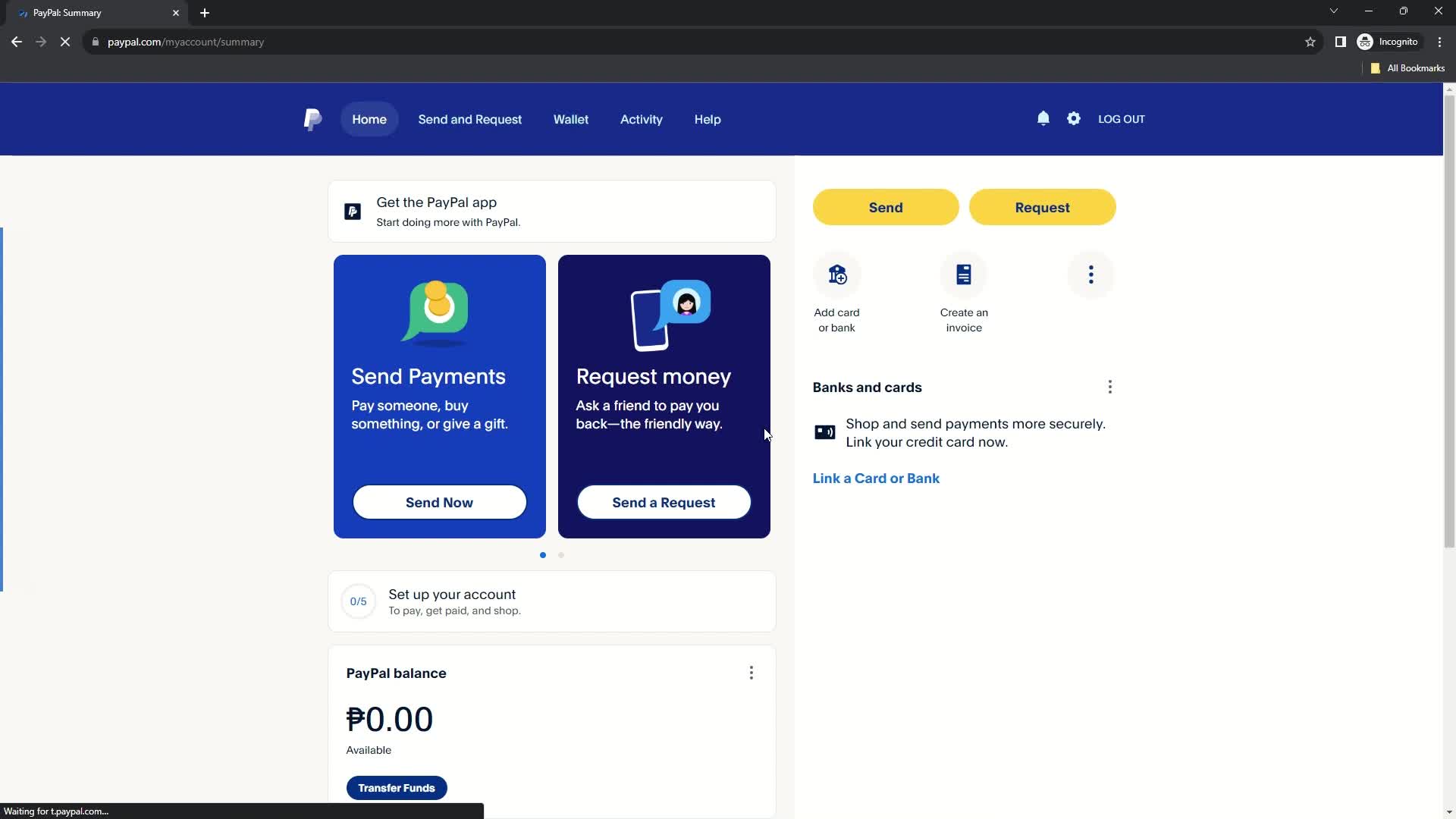Expand the Banks and cards section
The width and height of the screenshot is (1456, 819).
1110,387
